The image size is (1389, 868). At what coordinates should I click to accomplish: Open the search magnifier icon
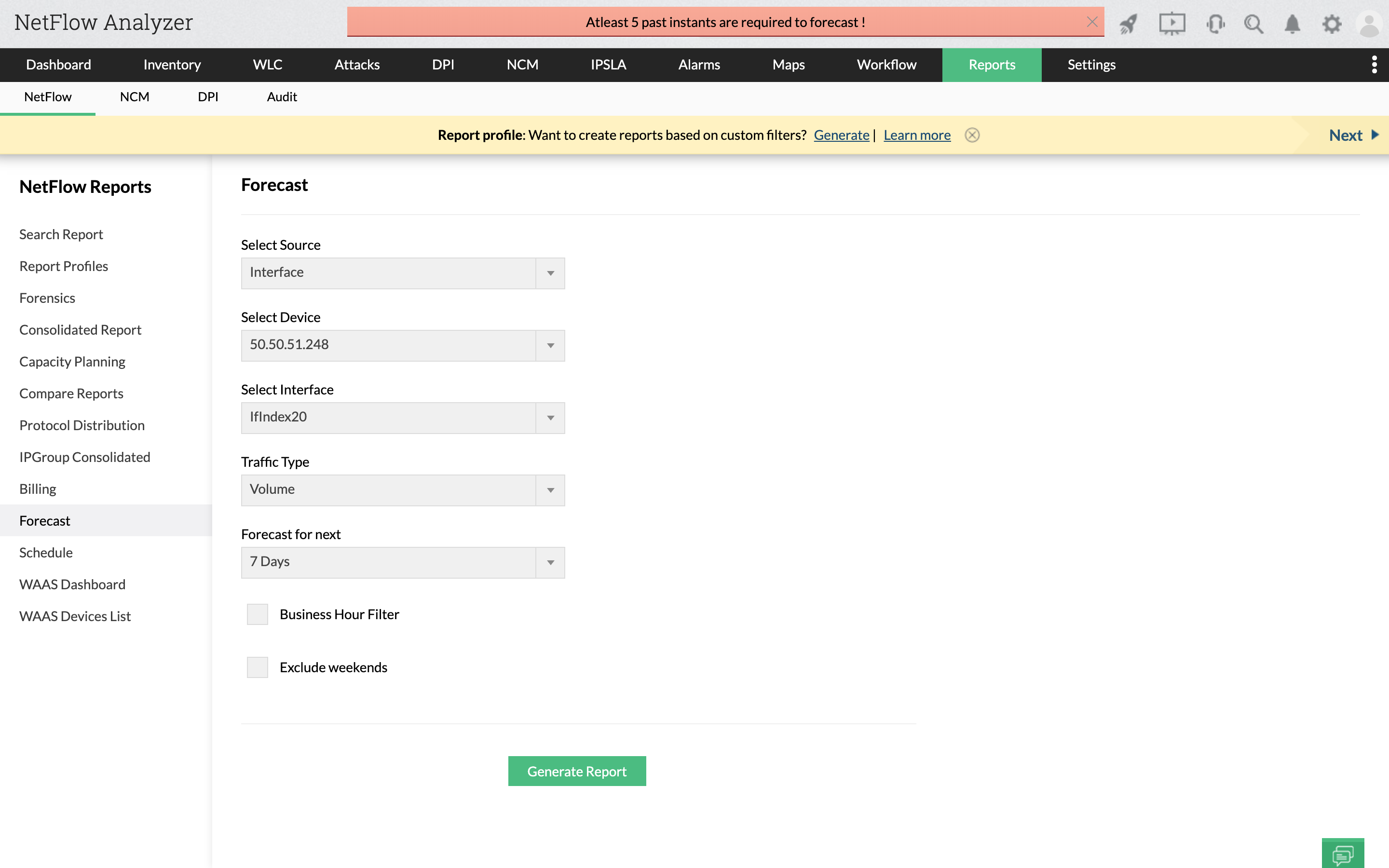pyautogui.click(x=1253, y=24)
